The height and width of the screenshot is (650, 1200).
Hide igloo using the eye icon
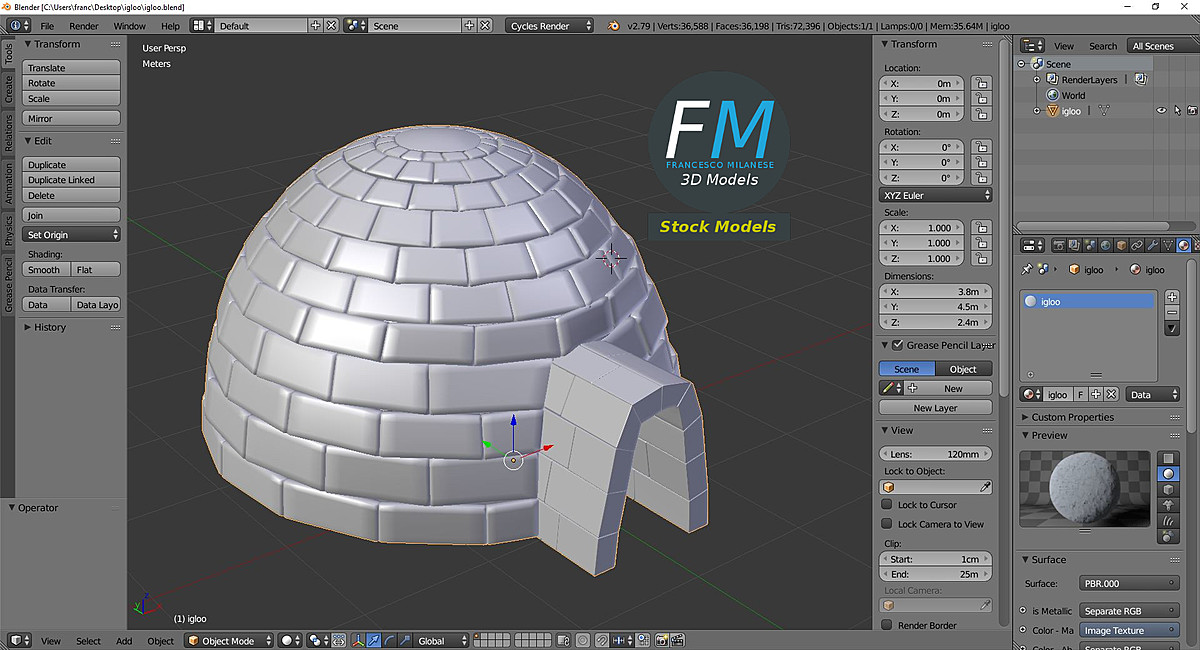pyautogui.click(x=1161, y=111)
